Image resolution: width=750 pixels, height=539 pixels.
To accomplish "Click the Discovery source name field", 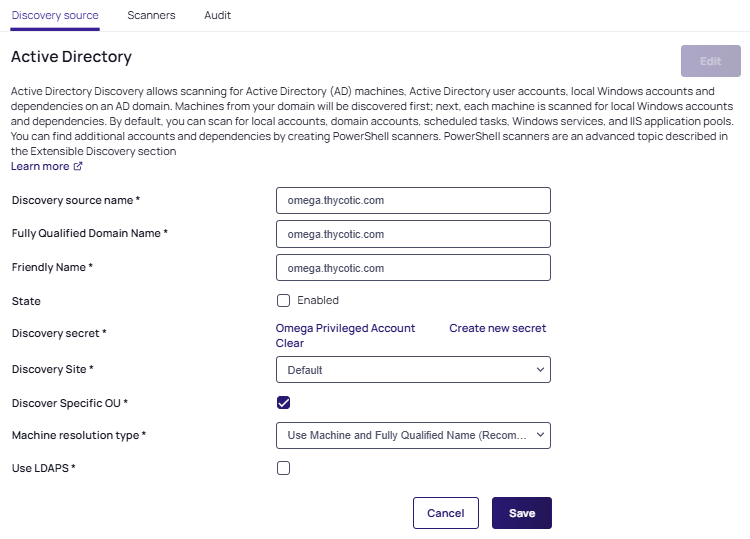I will pyautogui.click(x=413, y=200).
